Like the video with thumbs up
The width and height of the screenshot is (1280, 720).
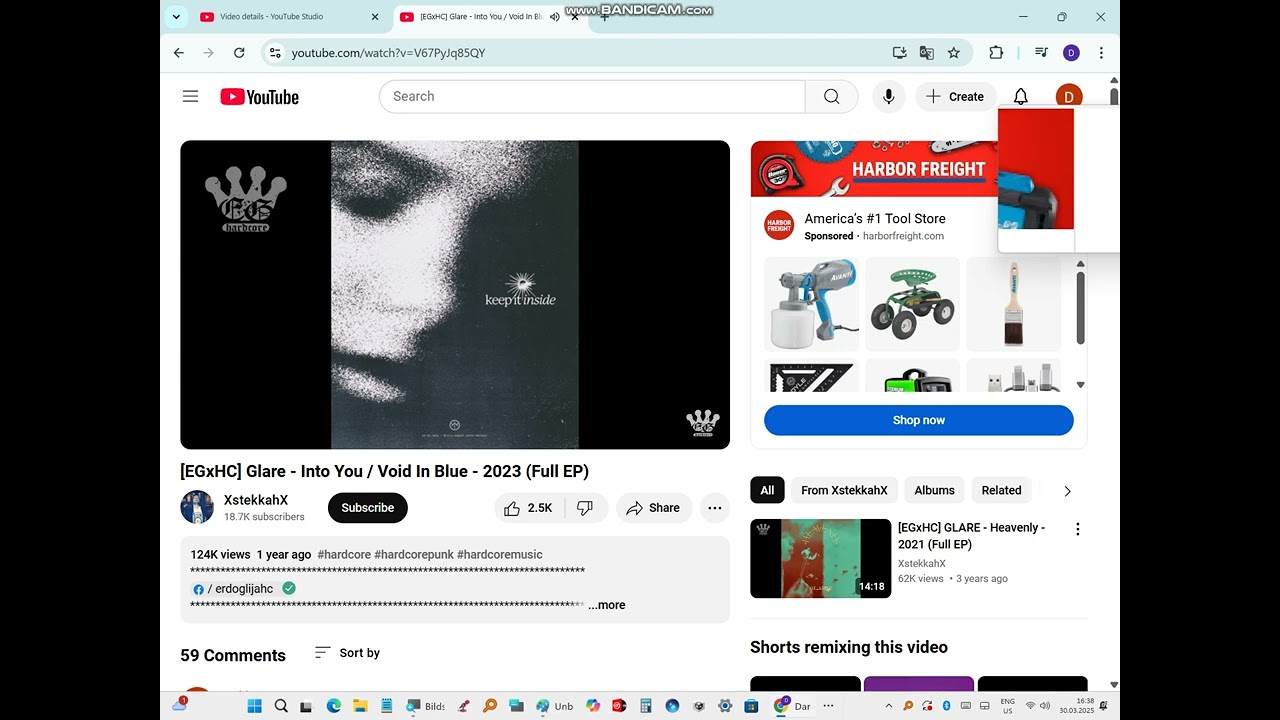point(529,508)
